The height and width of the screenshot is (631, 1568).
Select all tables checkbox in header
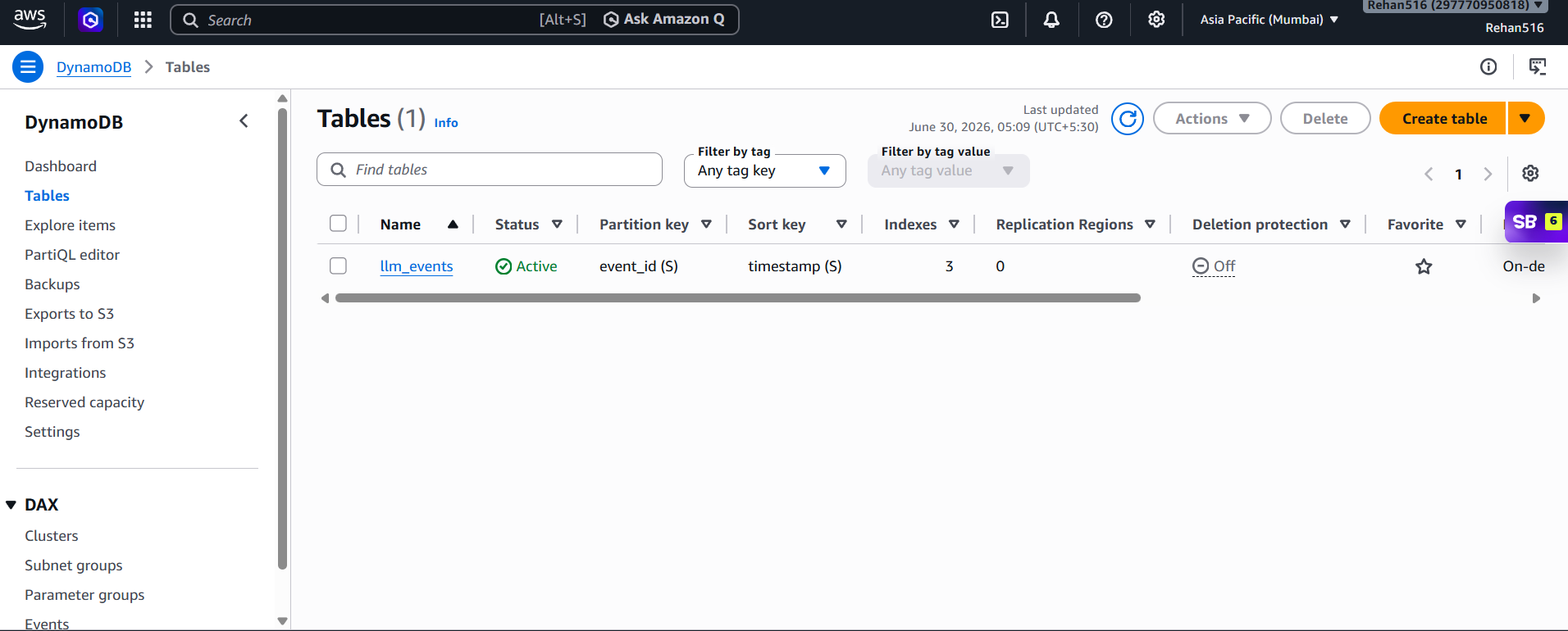[338, 224]
